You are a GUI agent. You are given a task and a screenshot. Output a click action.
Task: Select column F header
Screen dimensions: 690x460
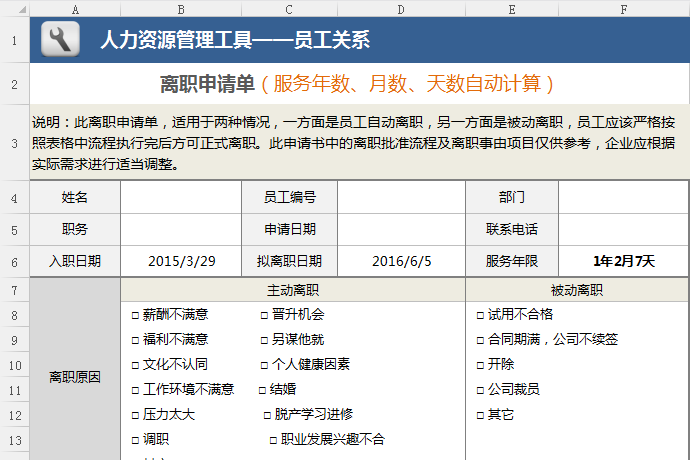(x=623, y=9)
